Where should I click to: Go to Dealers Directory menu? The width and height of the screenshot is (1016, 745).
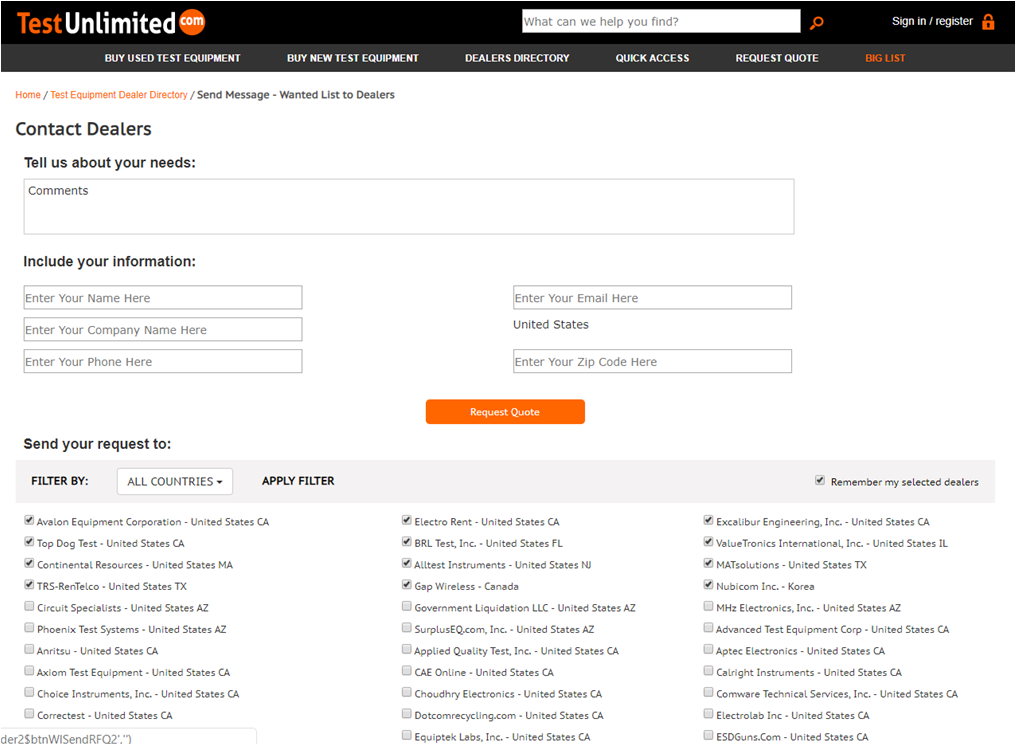[517, 58]
